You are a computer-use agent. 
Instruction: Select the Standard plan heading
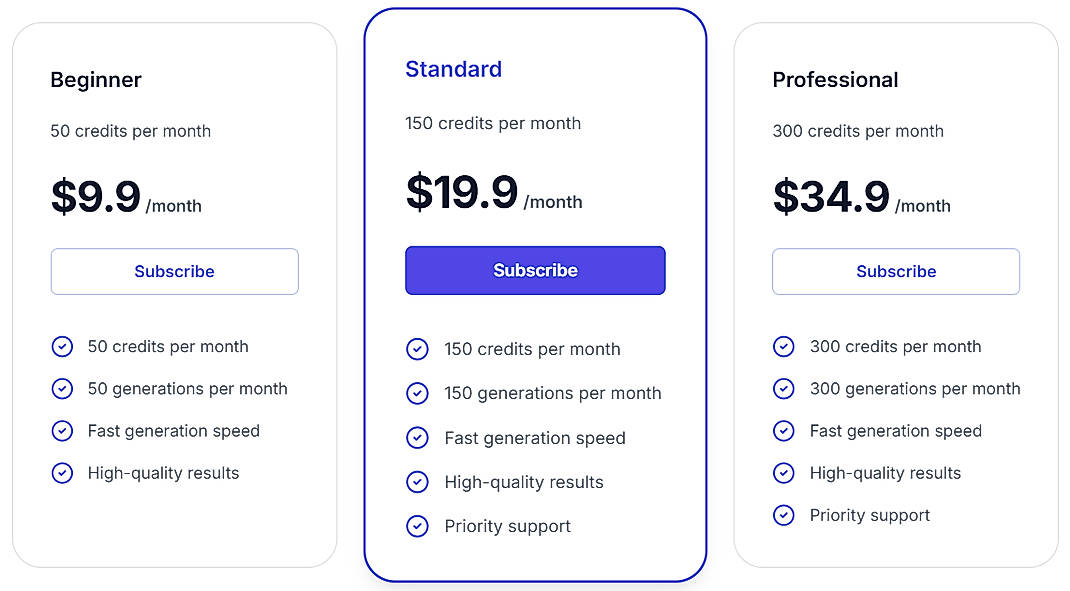[x=454, y=69]
